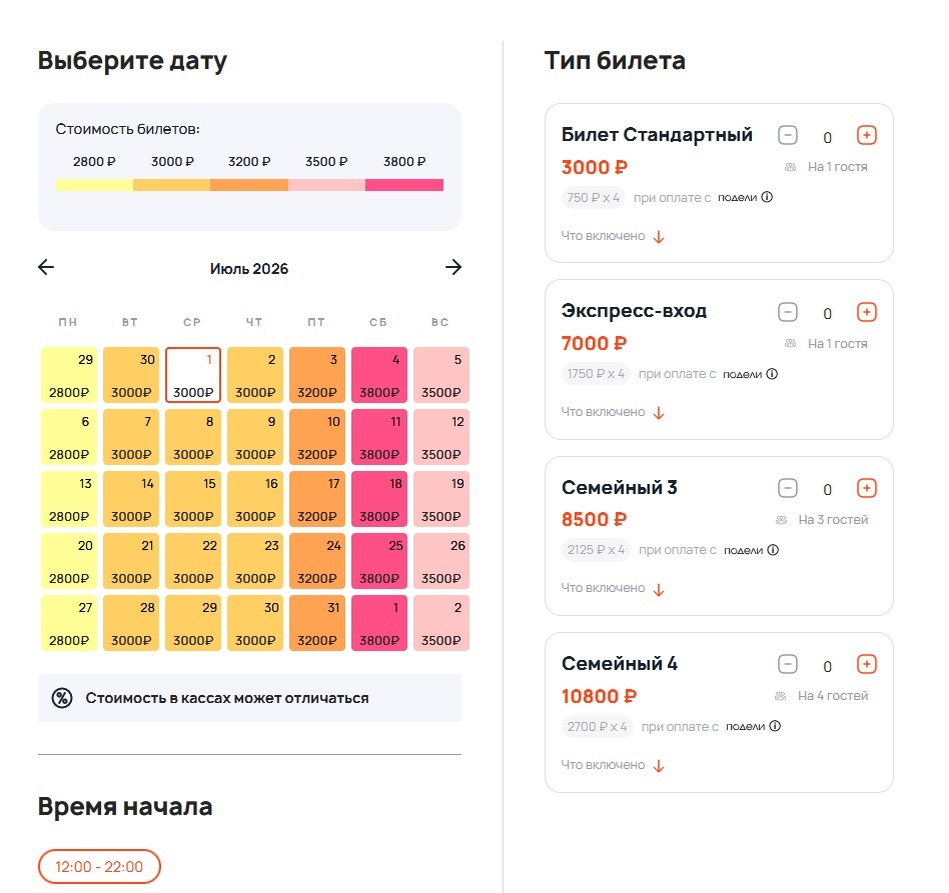Choose July 23 date cell
Image resolution: width=949 pixels, height=893 pixels.
tap(255, 561)
